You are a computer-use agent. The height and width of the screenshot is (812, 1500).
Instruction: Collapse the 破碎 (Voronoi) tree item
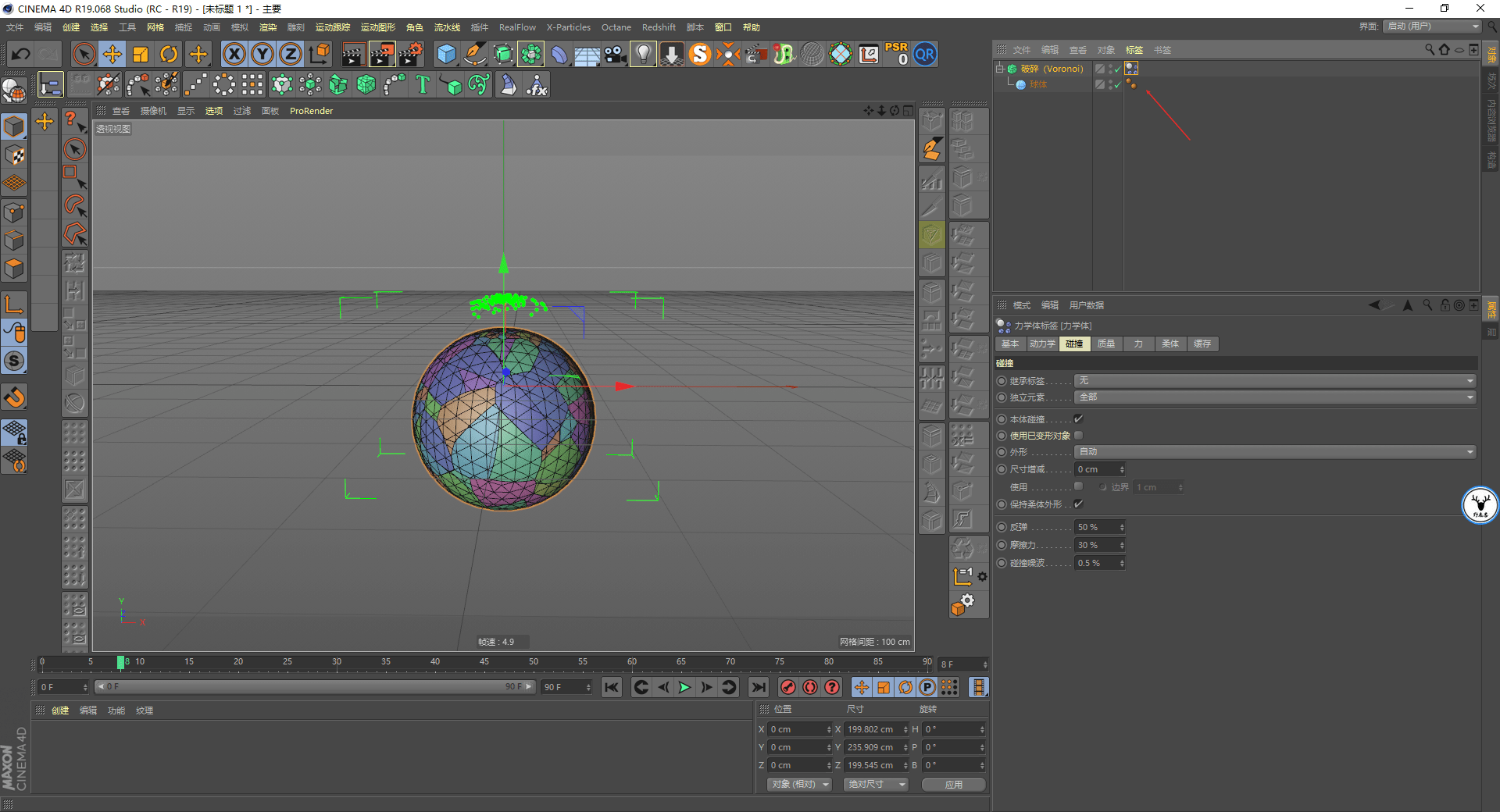point(999,69)
